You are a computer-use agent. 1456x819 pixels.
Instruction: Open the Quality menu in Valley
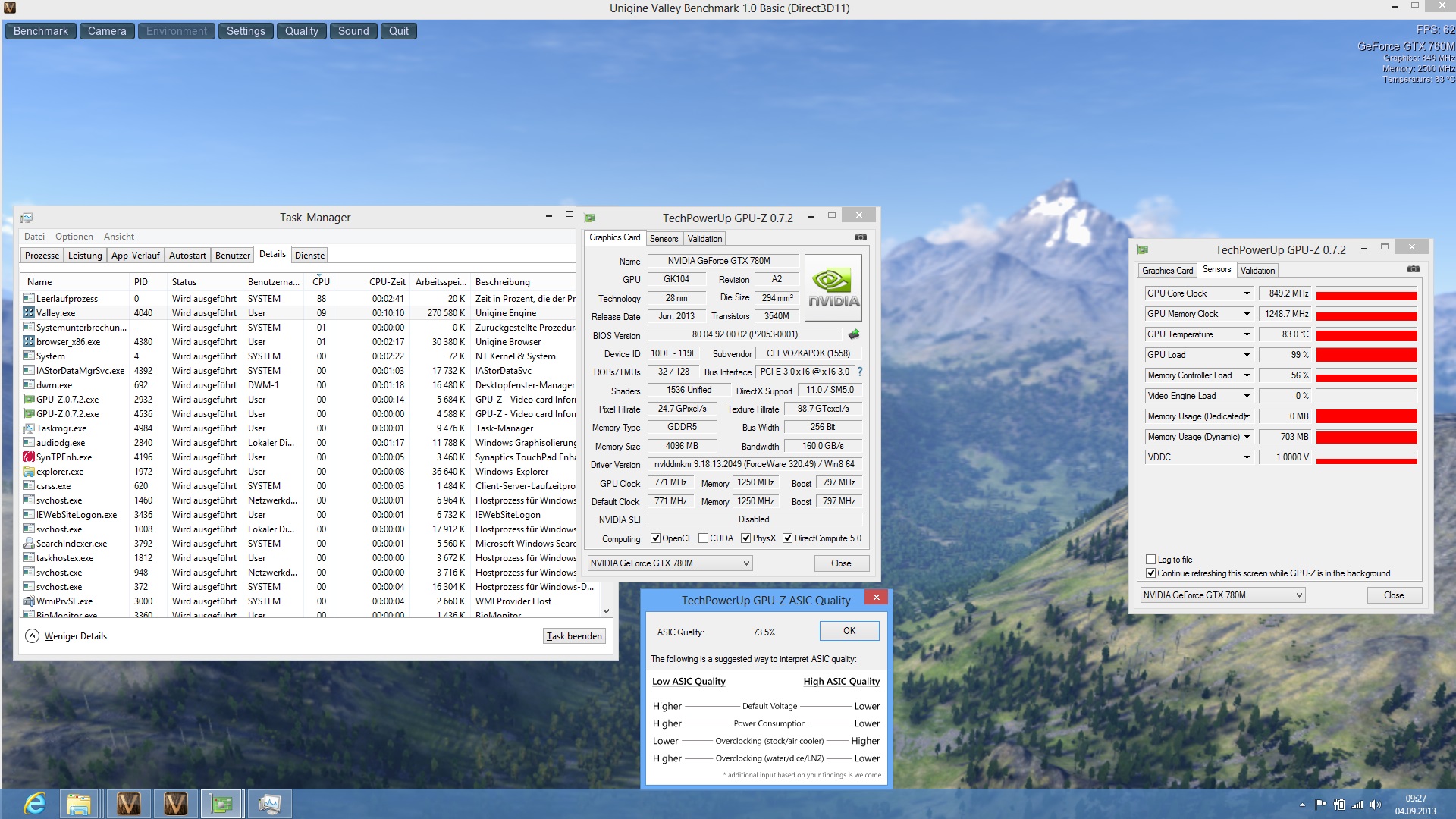click(x=302, y=31)
